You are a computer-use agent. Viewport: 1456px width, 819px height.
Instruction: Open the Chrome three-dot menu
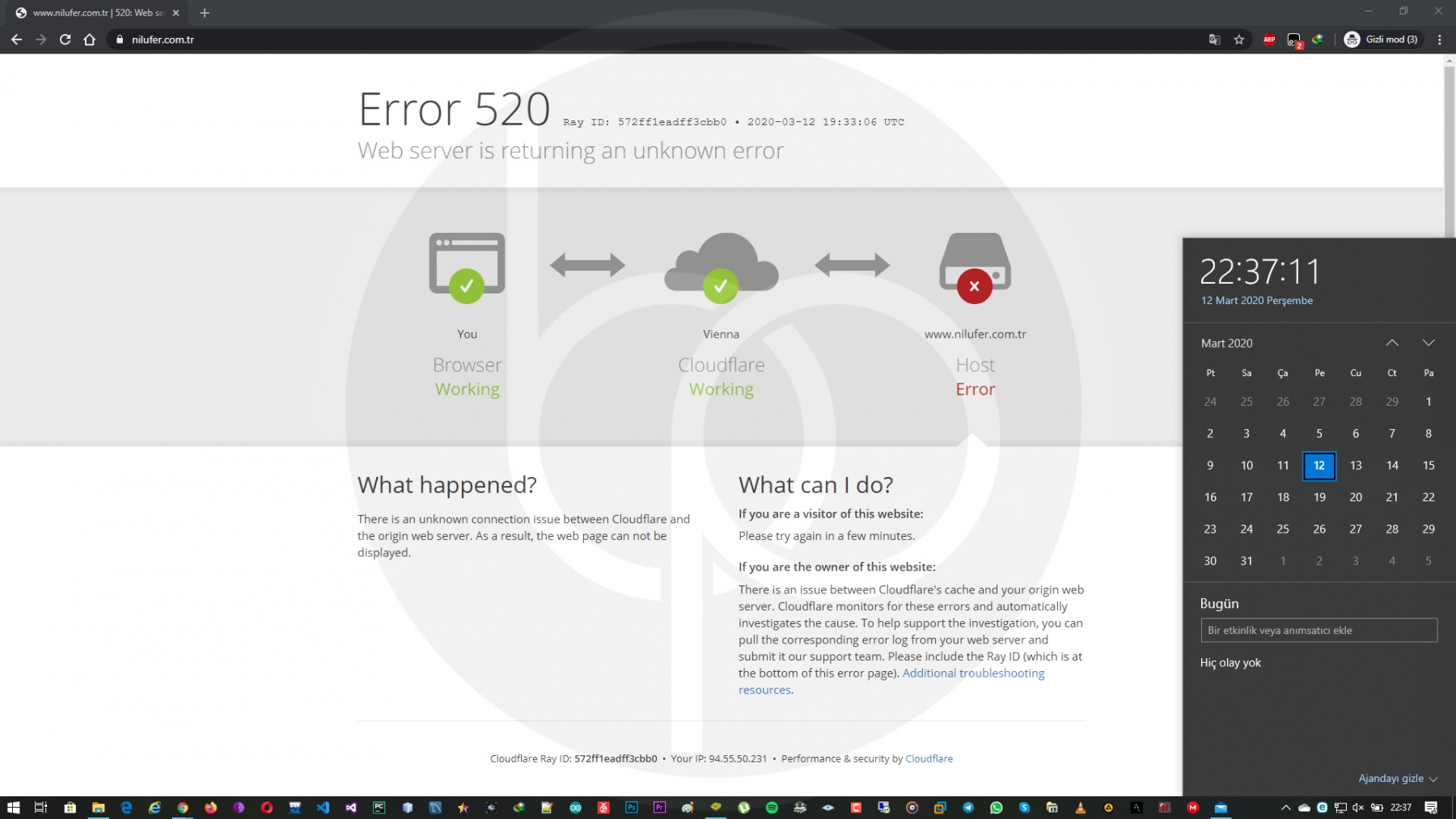[1440, 40]
